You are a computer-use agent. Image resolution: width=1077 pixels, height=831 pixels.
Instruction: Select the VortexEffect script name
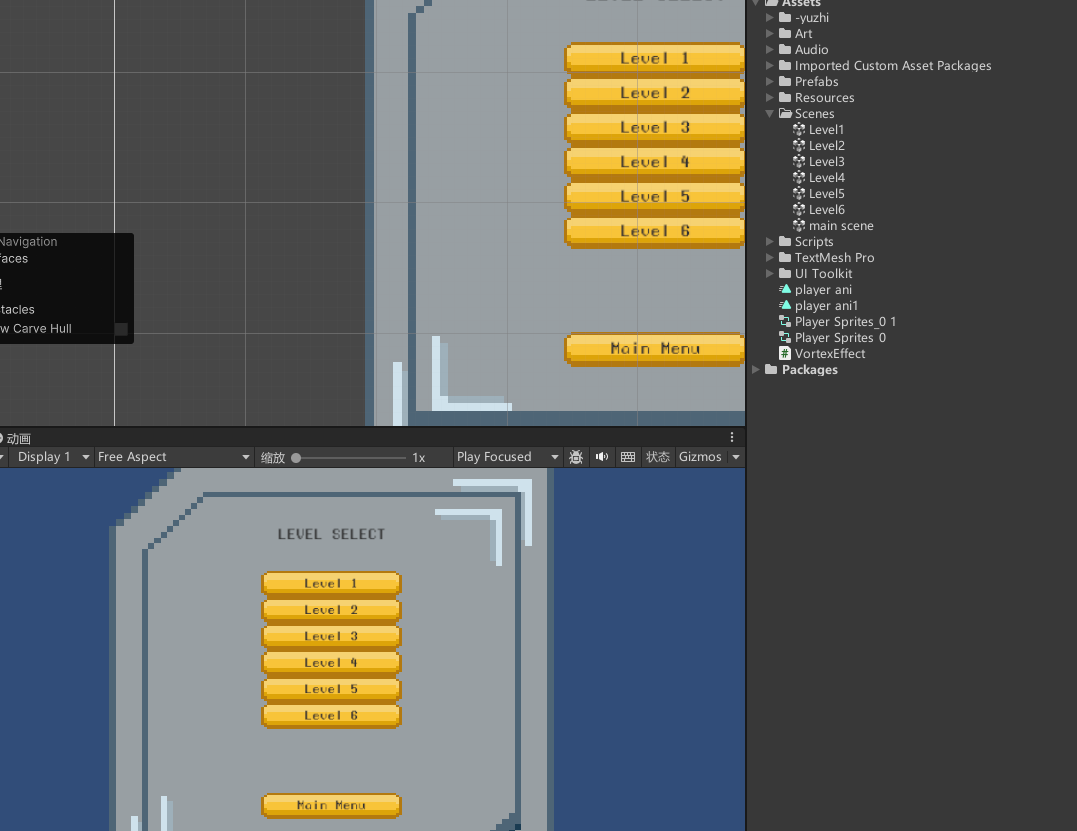(x=830, y=353)
